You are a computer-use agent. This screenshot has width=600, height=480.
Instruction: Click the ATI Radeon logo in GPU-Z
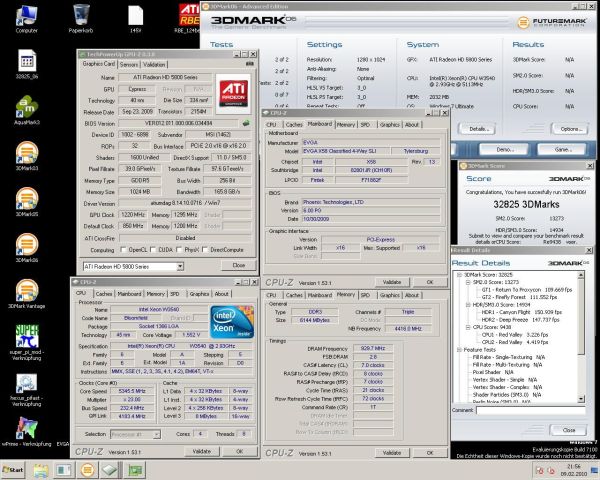pos(233,94)
